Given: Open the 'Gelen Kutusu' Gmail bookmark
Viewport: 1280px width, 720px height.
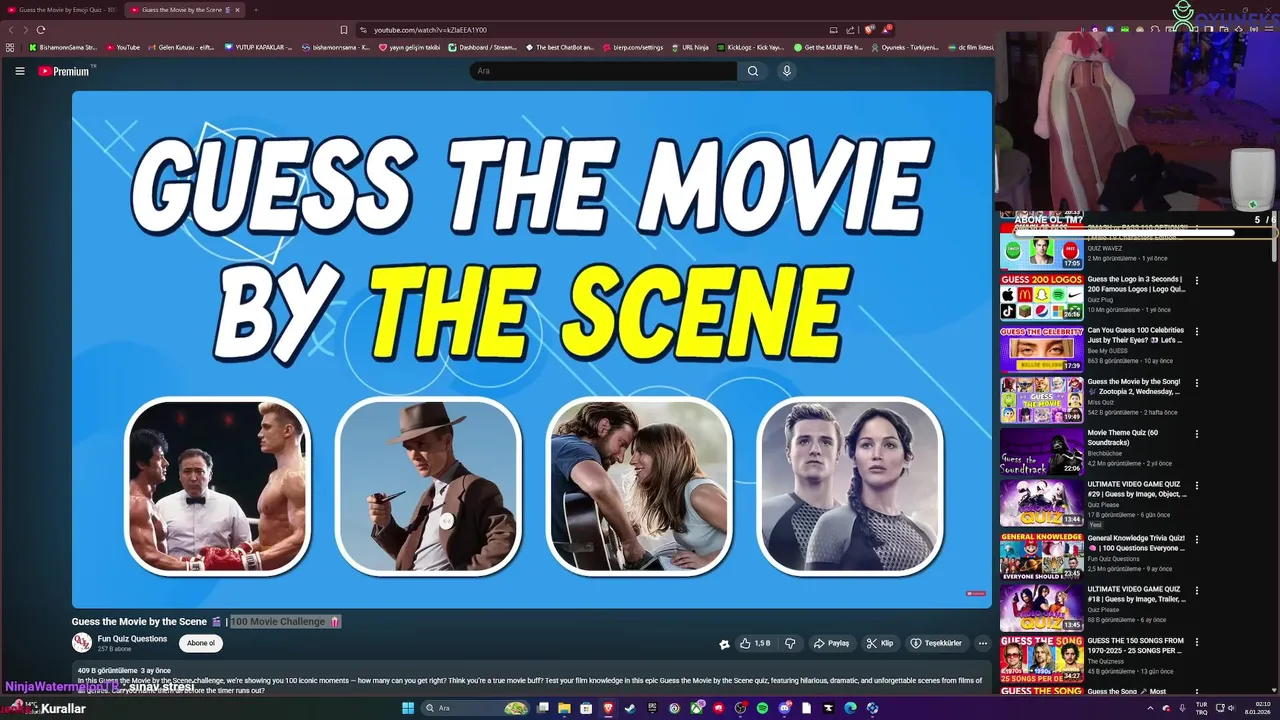Looking at the screenshot, I should 180,47.
